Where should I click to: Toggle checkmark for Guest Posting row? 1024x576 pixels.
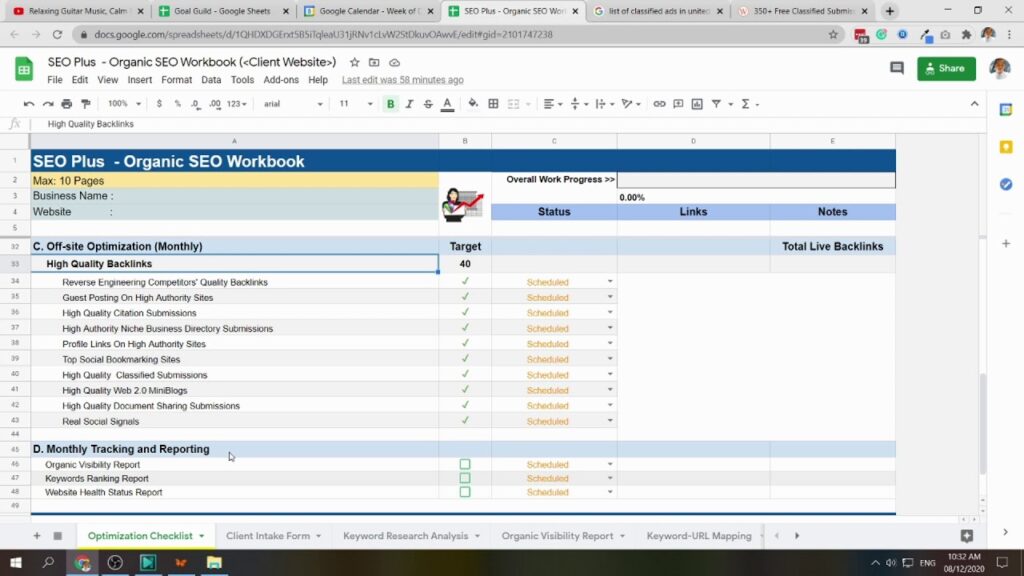click(x=465, y=296)
